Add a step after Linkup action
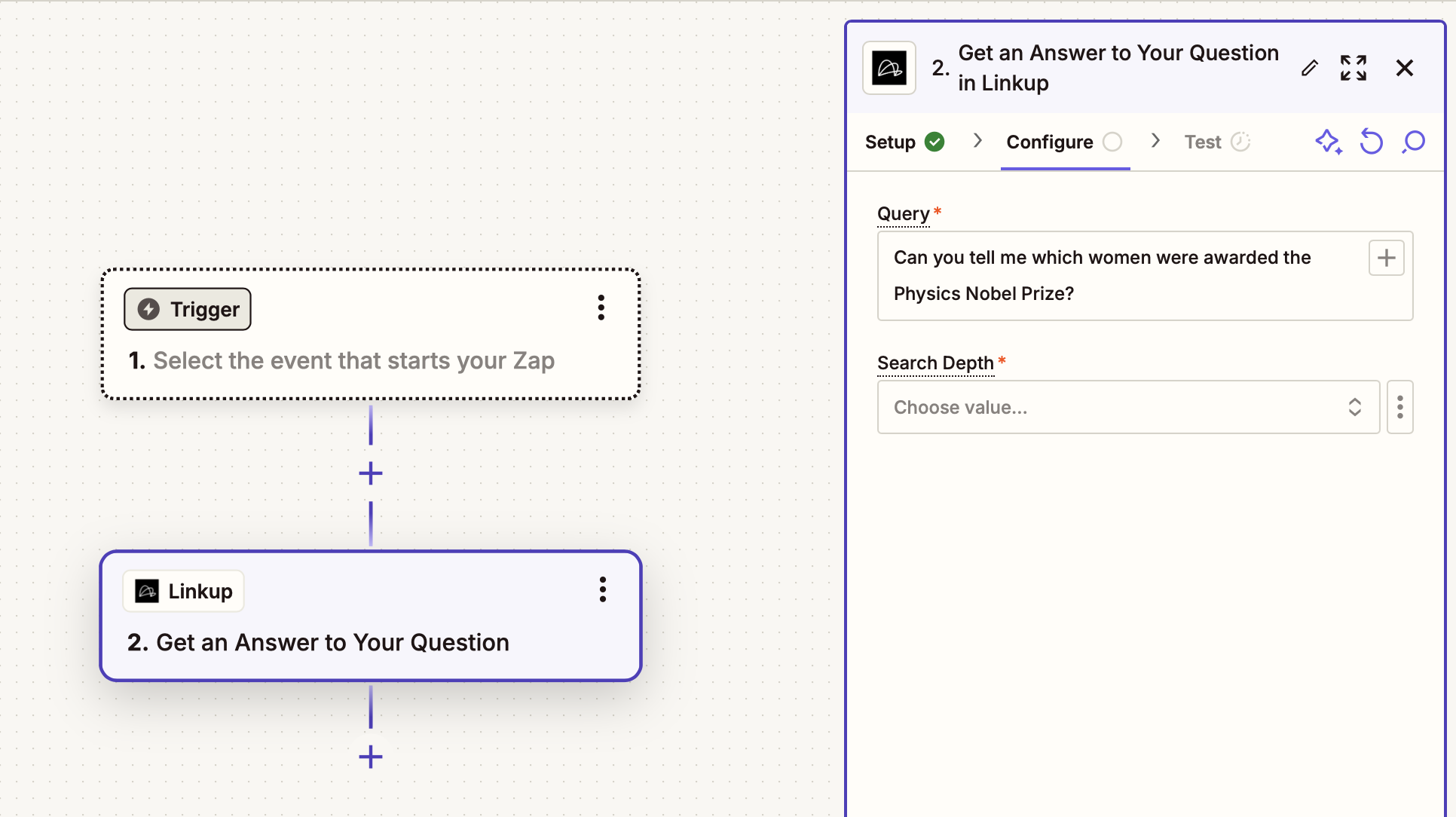Image resolution: width=1456 pixels, height=817 pixels. click(370, 756)
